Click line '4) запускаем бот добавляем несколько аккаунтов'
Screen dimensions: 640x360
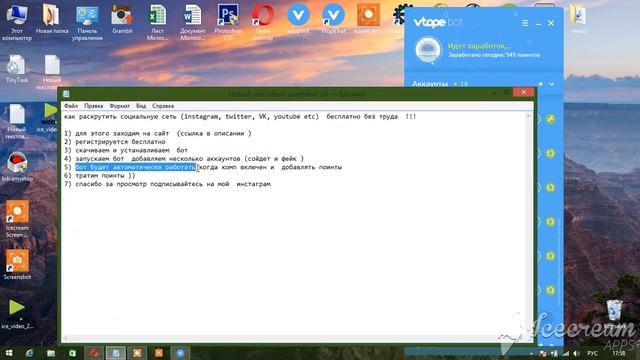(152, 158)
